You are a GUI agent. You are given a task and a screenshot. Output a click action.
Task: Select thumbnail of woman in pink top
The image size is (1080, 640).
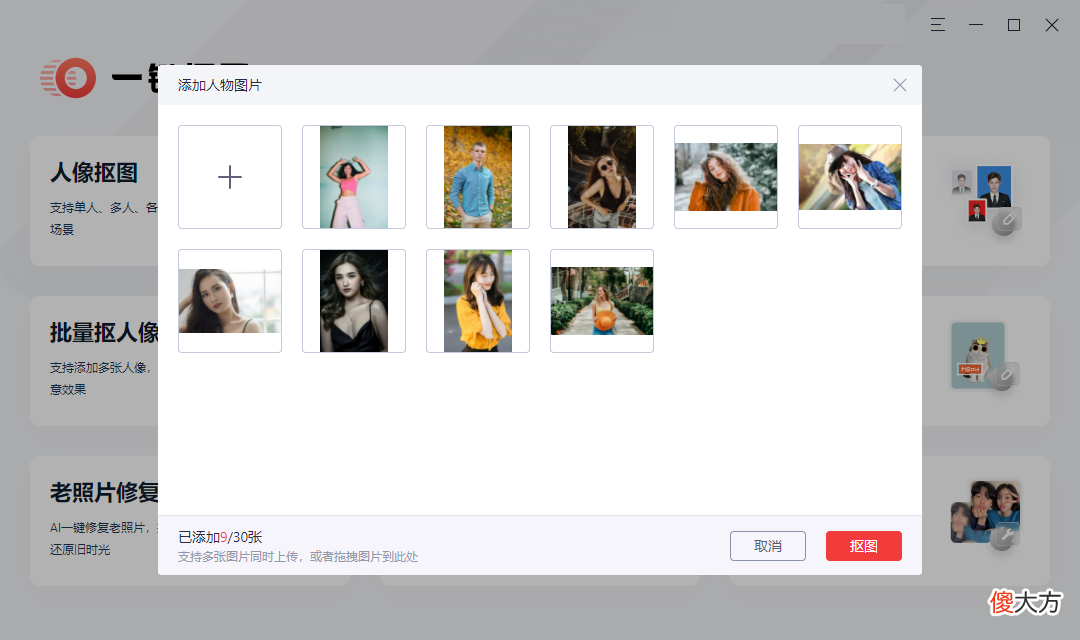click(354, 177)
